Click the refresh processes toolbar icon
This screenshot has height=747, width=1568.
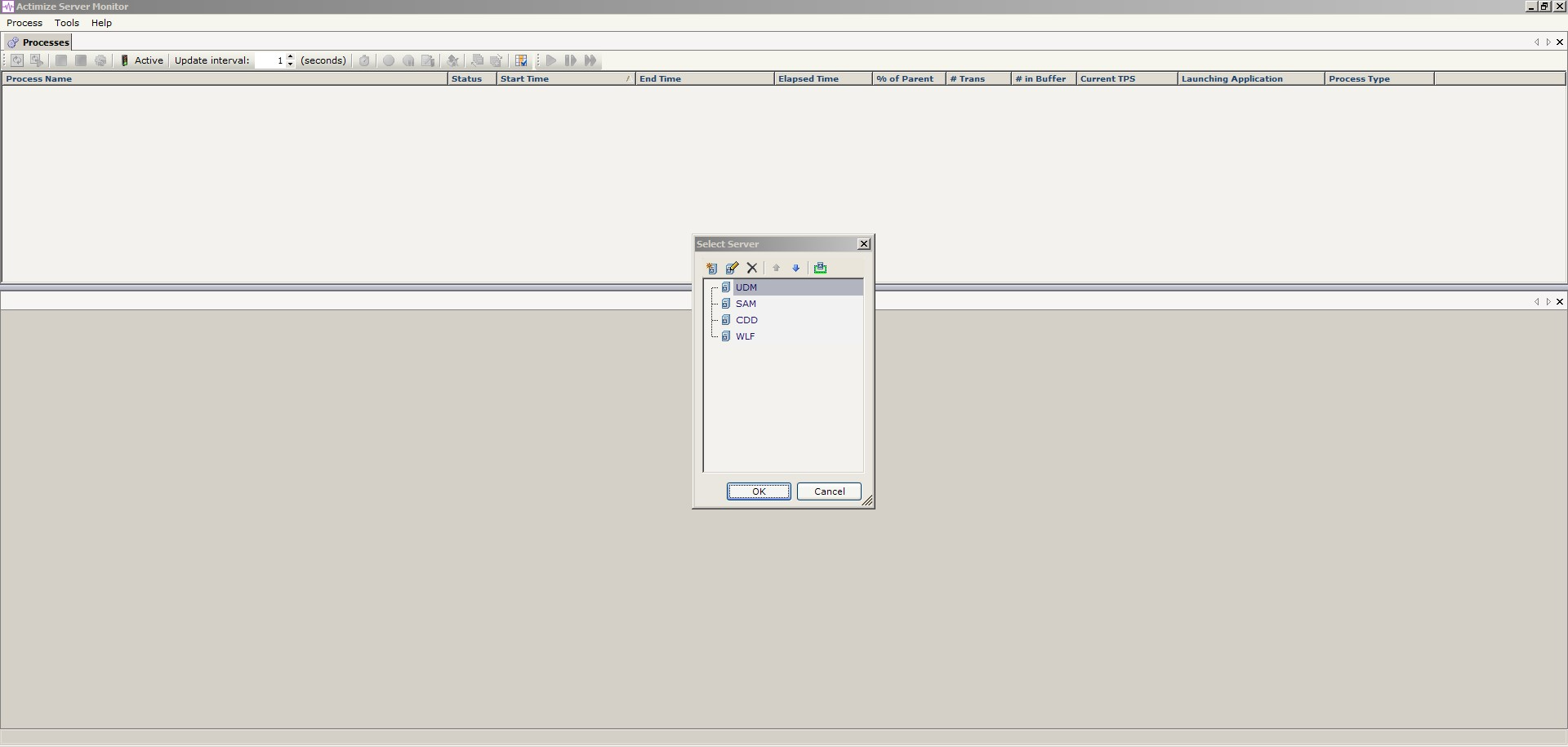(17, 60)
